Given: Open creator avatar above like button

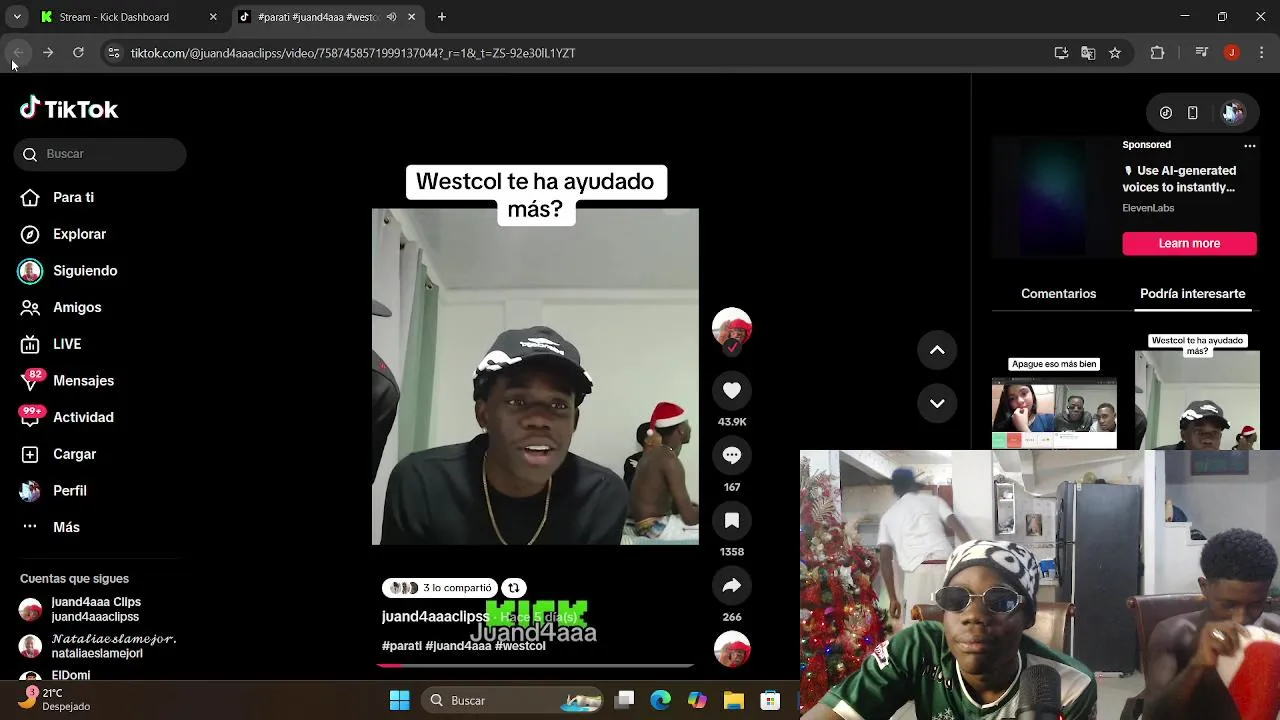Looking at the screenshot, I should point(732,327).
